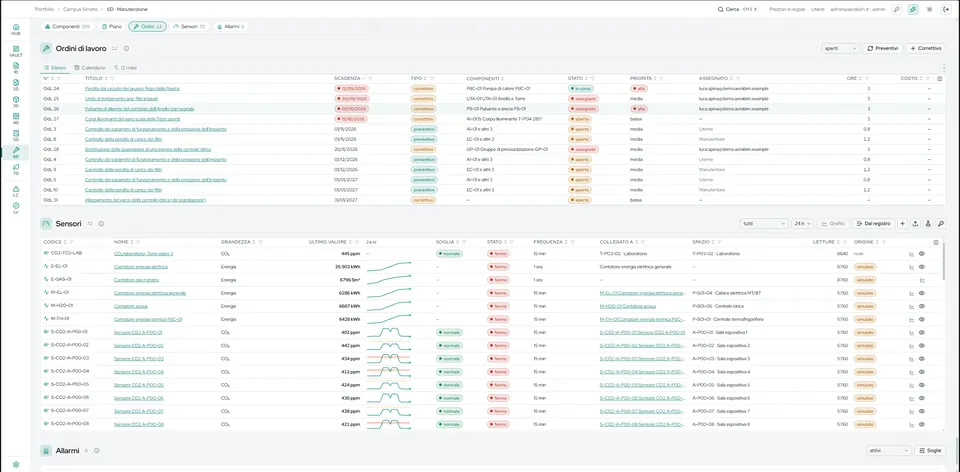This screenshot has height=472, width=960.
Task: Open chart icon for E-GAS-01 sensor row
Action: pyautogui.click(x=923, y=280)
